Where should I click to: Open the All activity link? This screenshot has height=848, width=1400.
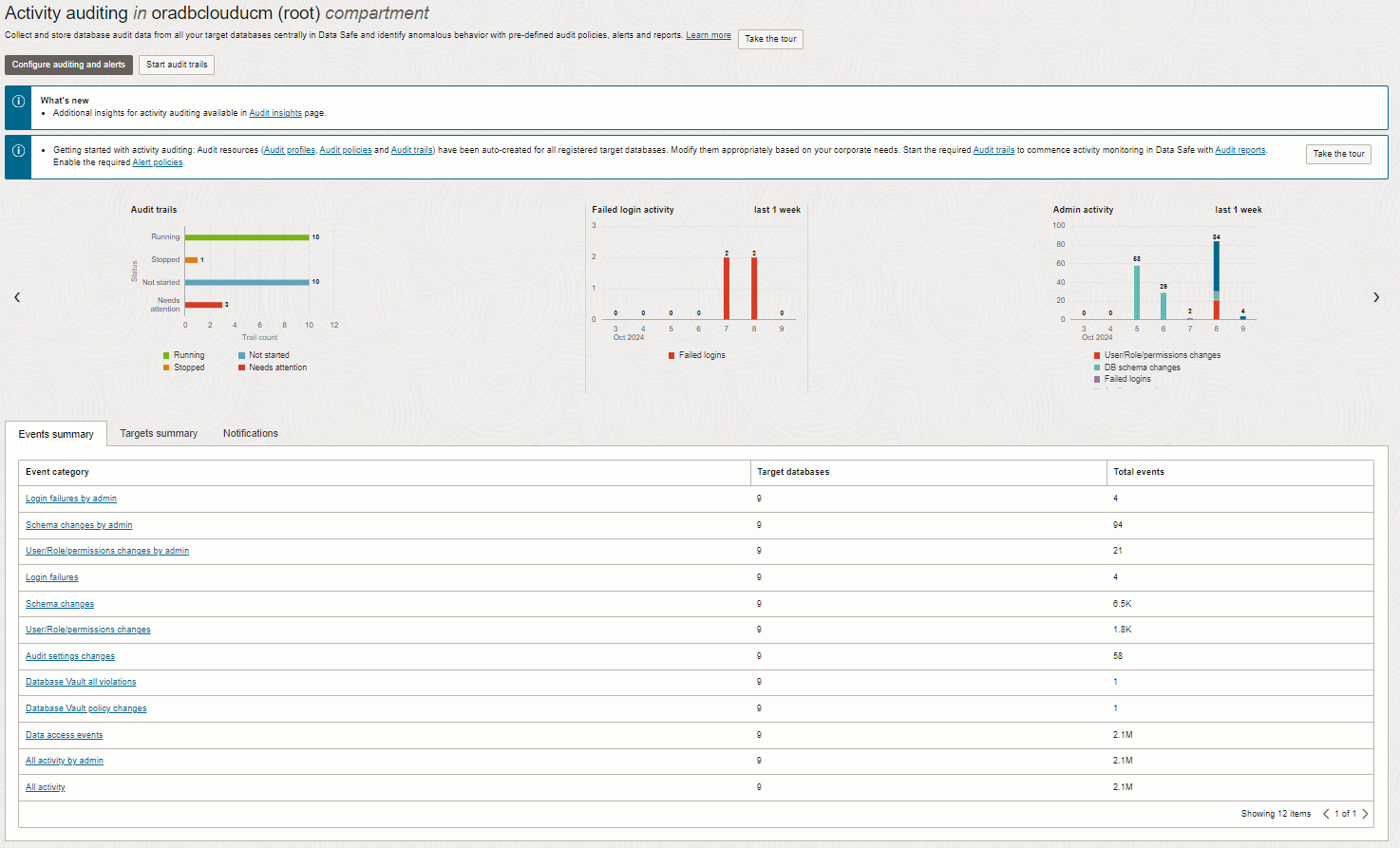46,787
